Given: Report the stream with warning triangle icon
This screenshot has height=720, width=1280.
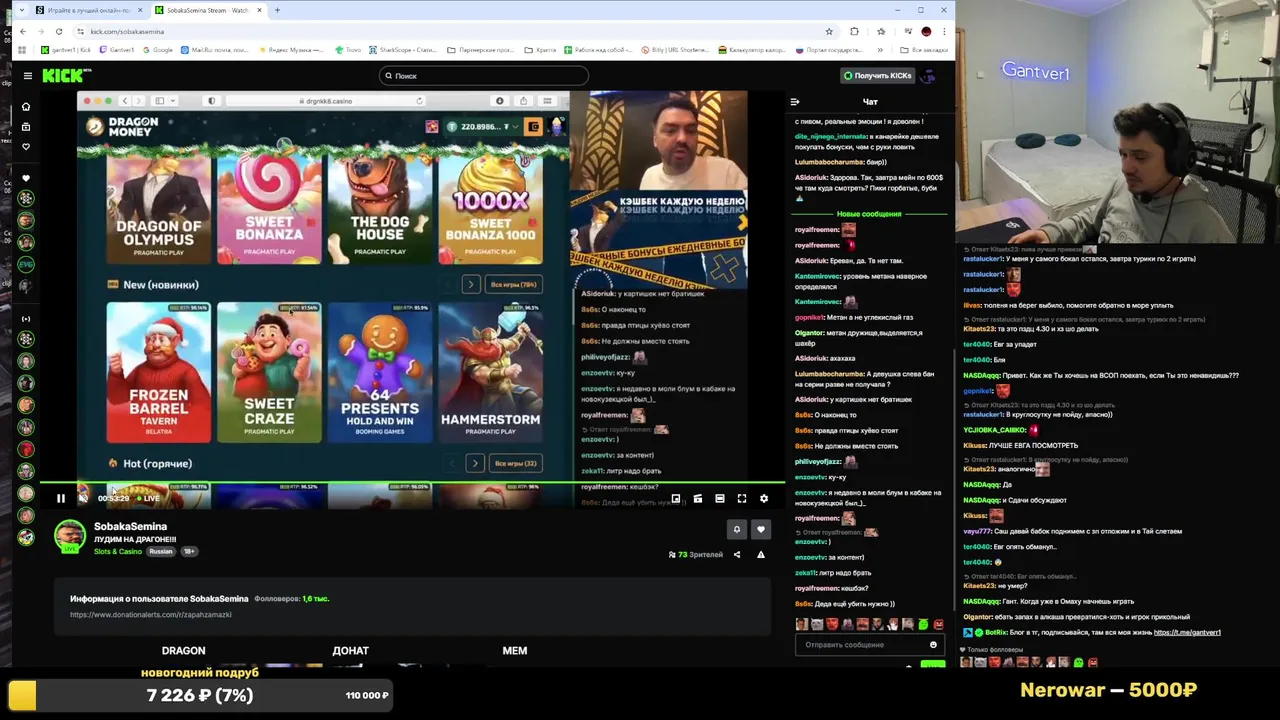Looking at the screenshot, I should pos(761,554).
